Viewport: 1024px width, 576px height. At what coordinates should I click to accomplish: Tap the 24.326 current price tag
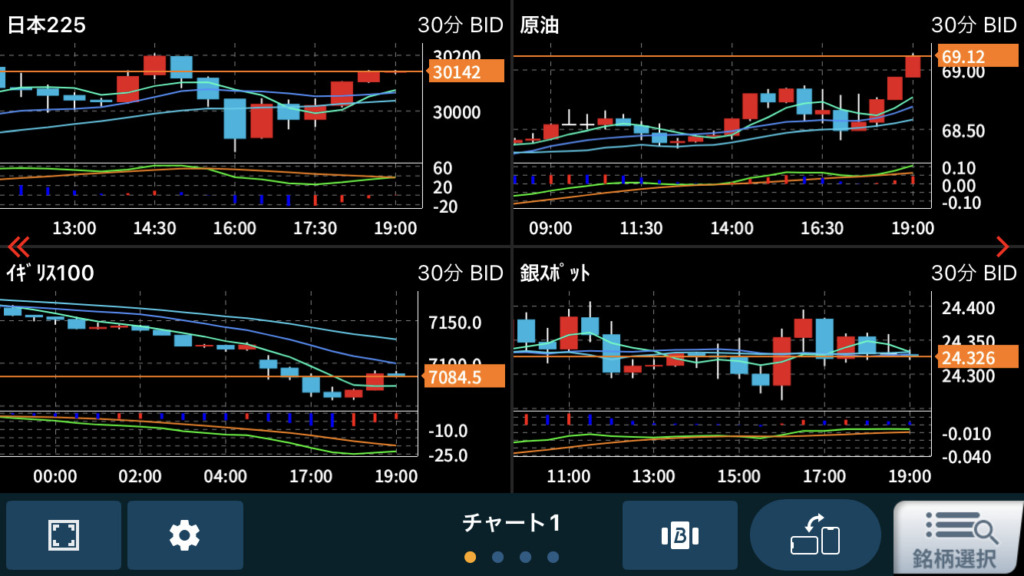[978, 357]
